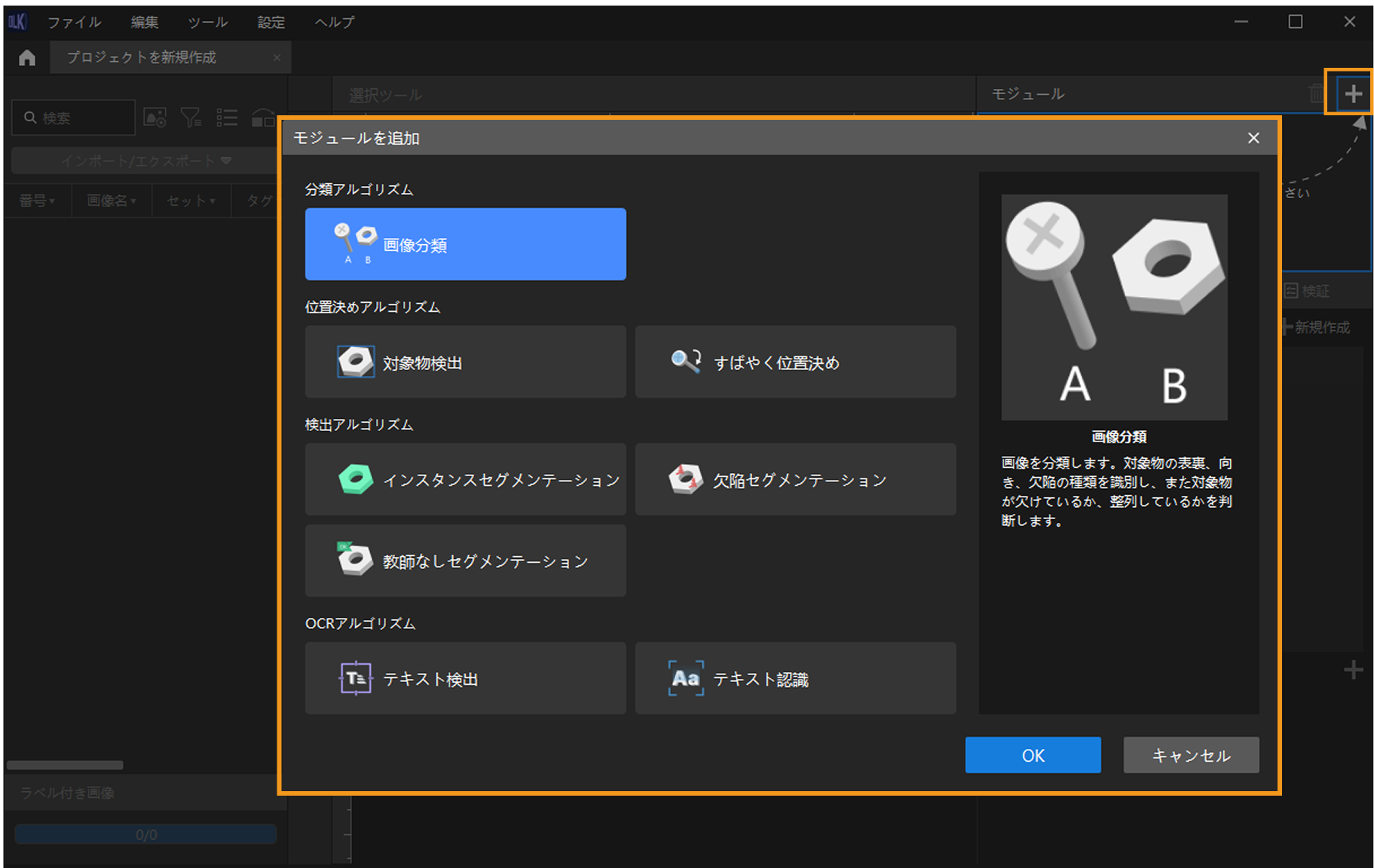Select the 画像分類 module tile

465,244
